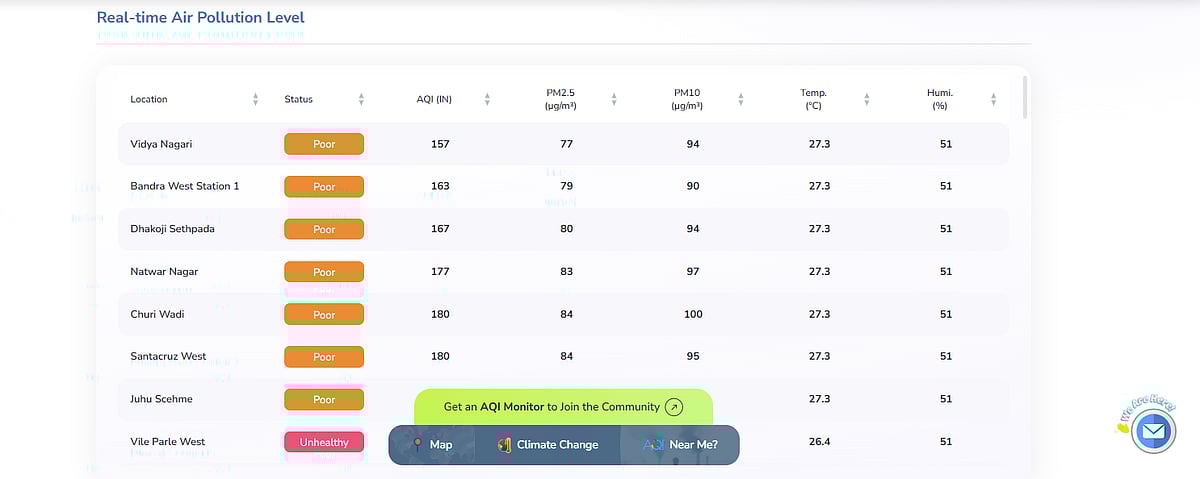Image resolution: width=1200 pixels, height=479 pixels.
Task: Click the table's vertical scrollbar
Action: click(1025, 97)
